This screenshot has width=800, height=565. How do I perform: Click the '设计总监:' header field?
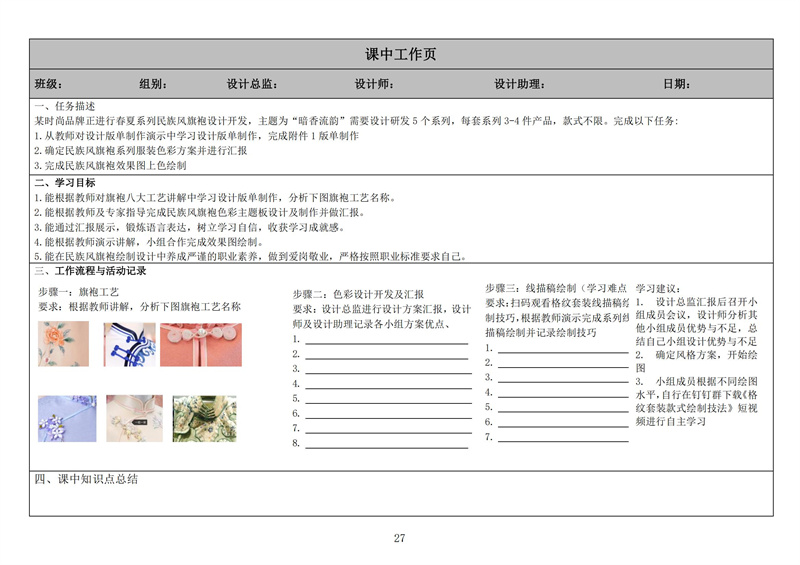[252, 84]
